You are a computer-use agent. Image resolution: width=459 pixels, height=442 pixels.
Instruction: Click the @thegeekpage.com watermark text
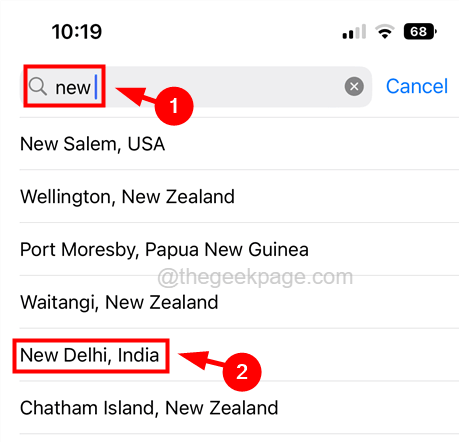pyautogui.click(x=255, y=277)
